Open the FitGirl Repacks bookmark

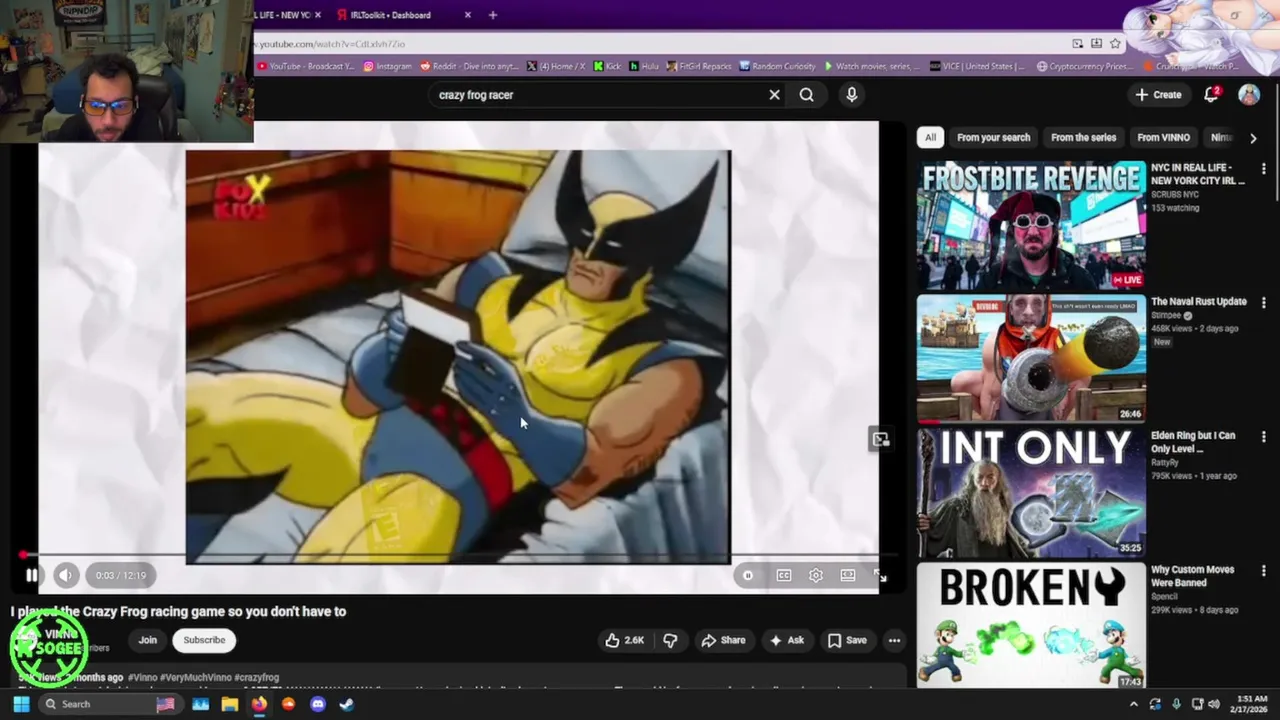click(x=699, y=66)
